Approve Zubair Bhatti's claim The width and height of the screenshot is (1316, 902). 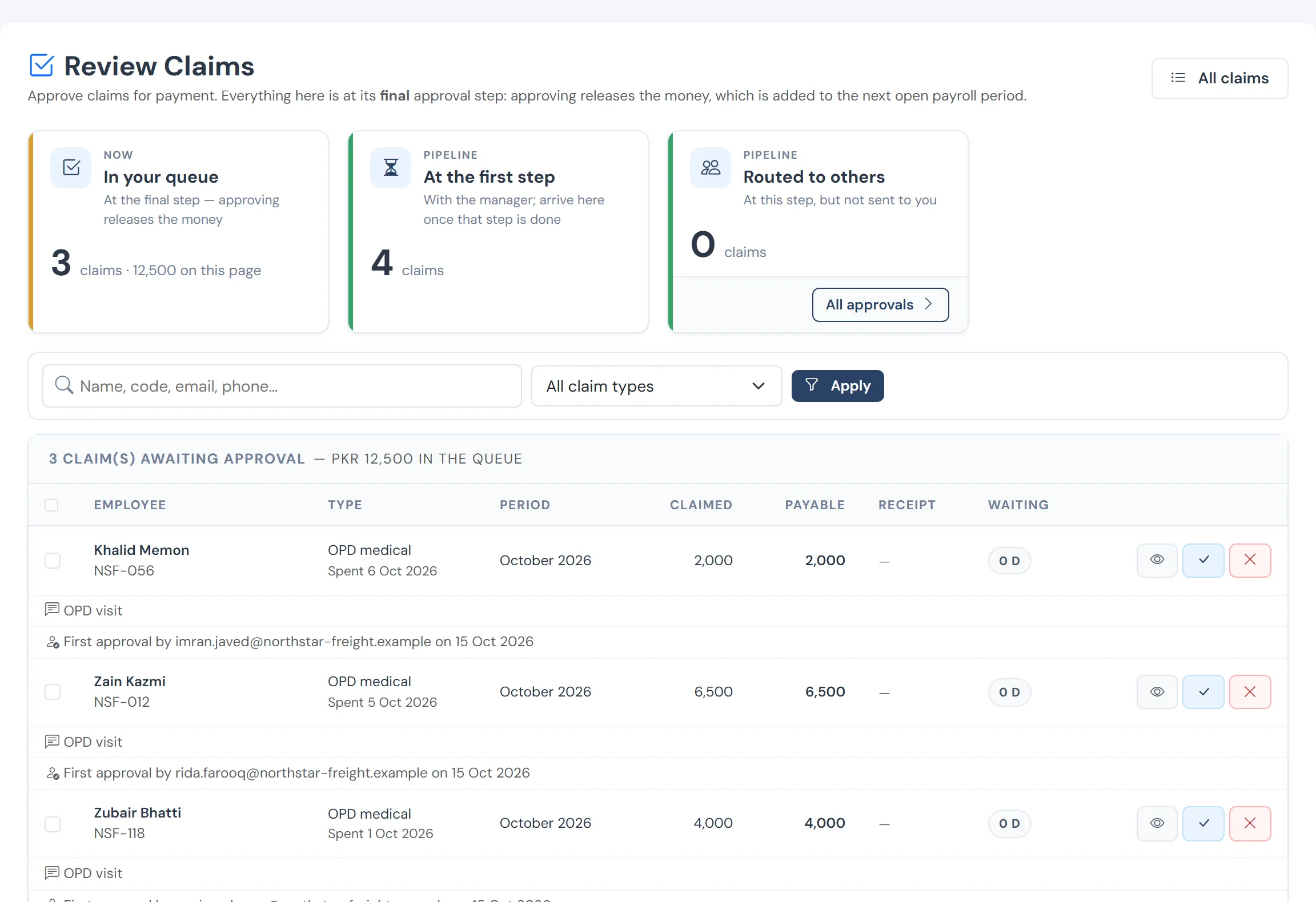(x=1203, y=823)
